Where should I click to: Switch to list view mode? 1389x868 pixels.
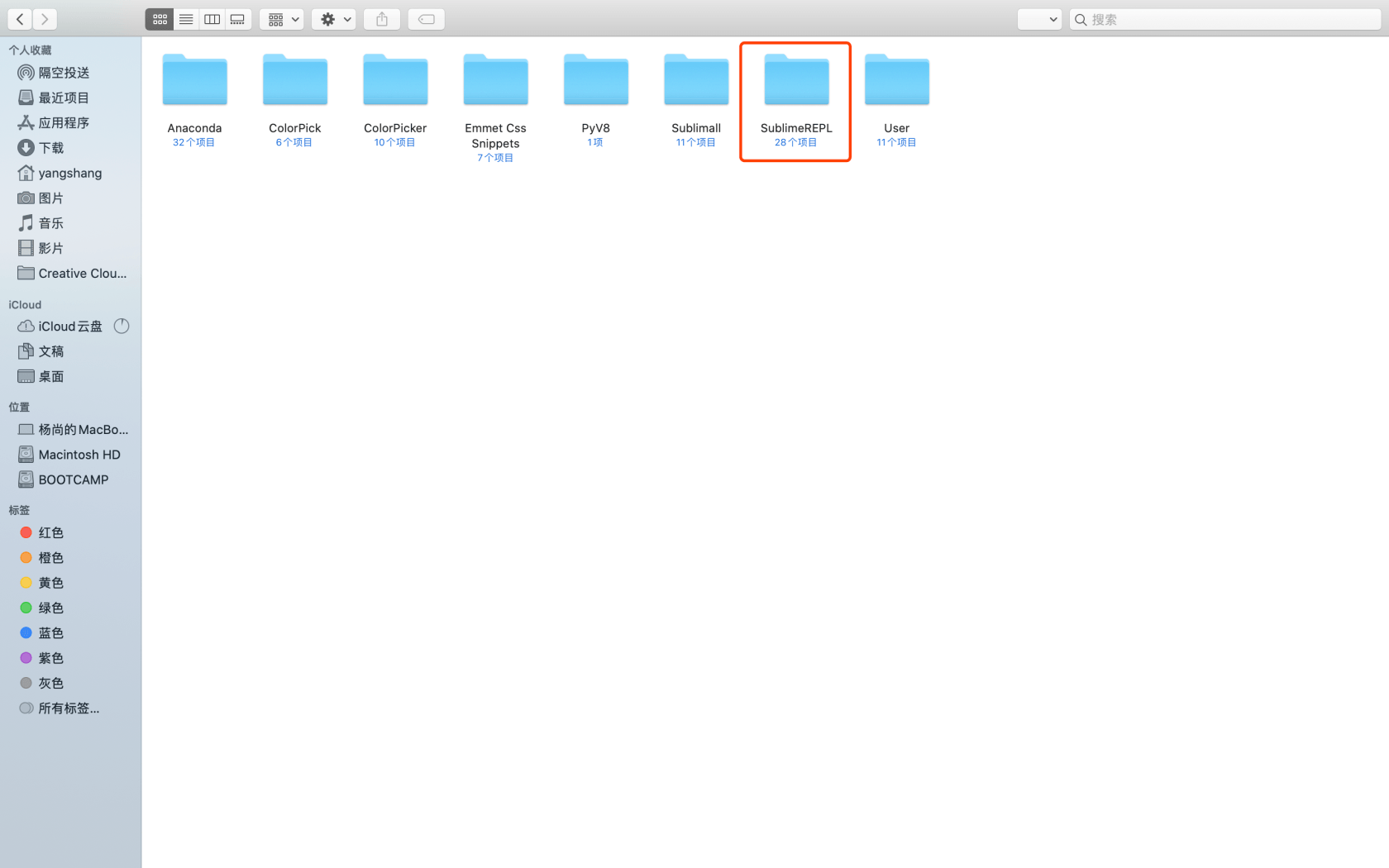186,19
